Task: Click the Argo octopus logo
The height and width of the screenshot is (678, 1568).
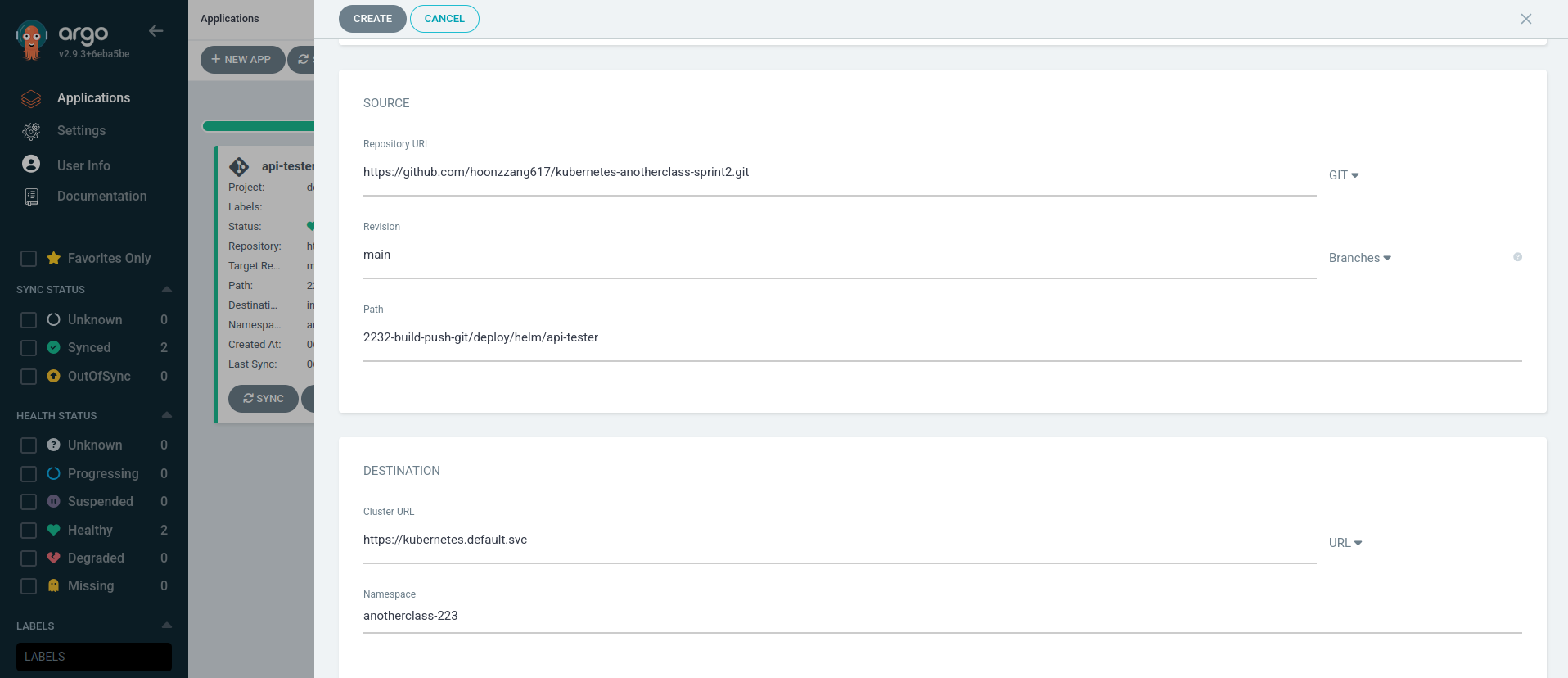Action: [x=32, y=39]
